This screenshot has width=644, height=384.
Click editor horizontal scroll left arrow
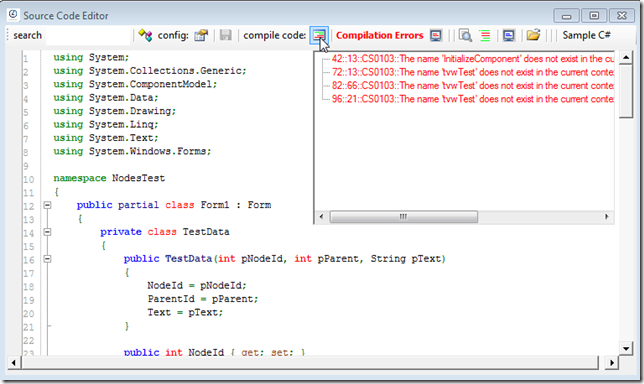coord(14,363)
